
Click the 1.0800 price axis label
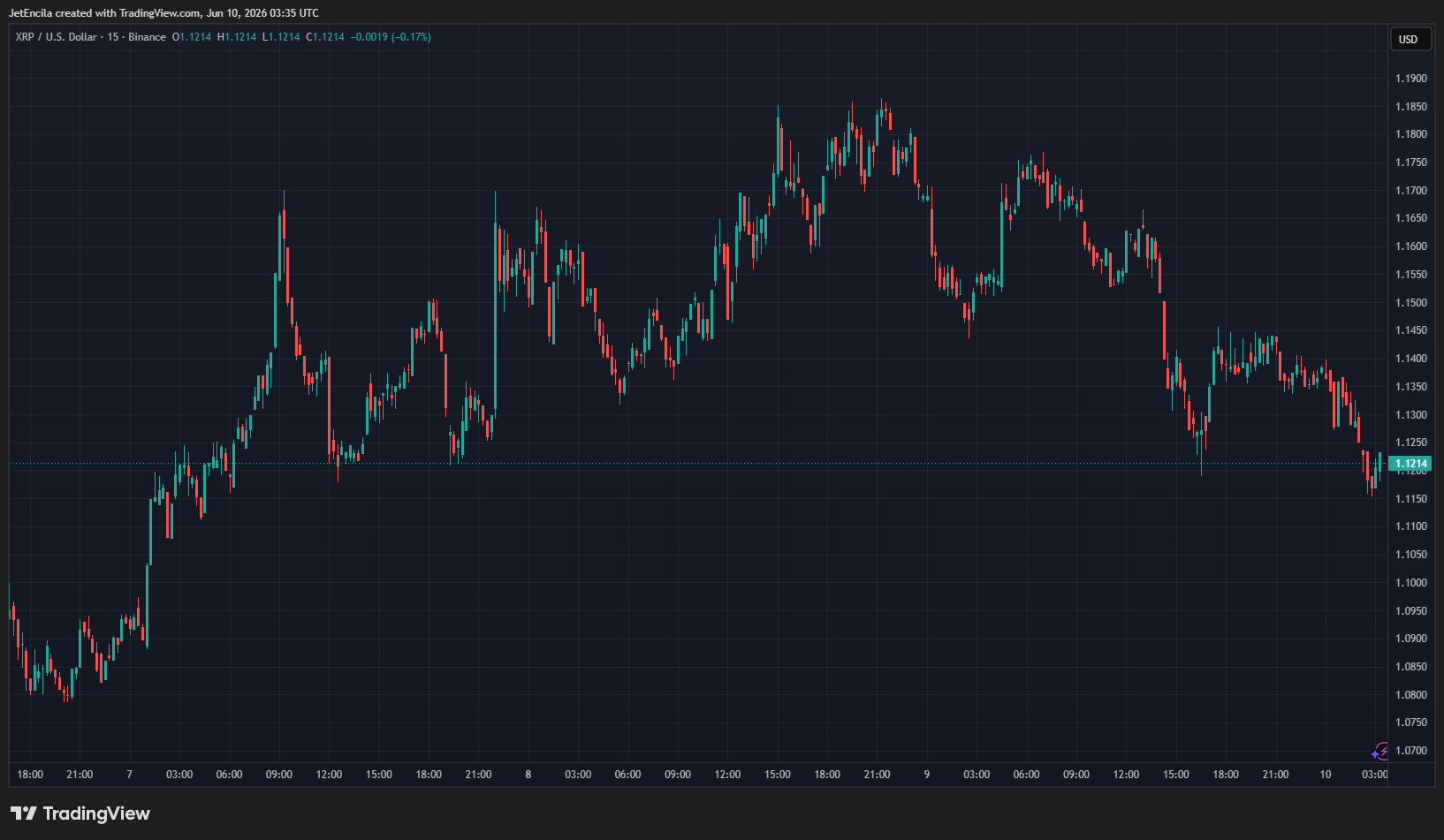(x=1411, y=695)
